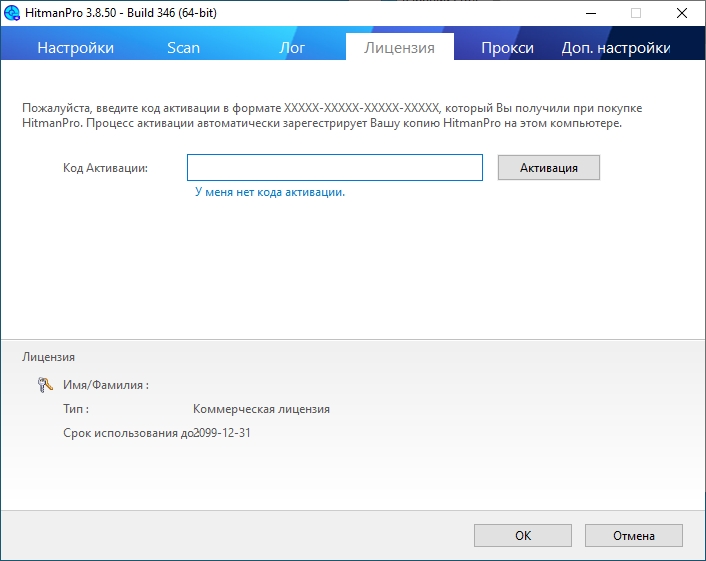Screen dimensions: 706x561
Task: Go to the Лог tab
Action: click(x=292, y=48)
